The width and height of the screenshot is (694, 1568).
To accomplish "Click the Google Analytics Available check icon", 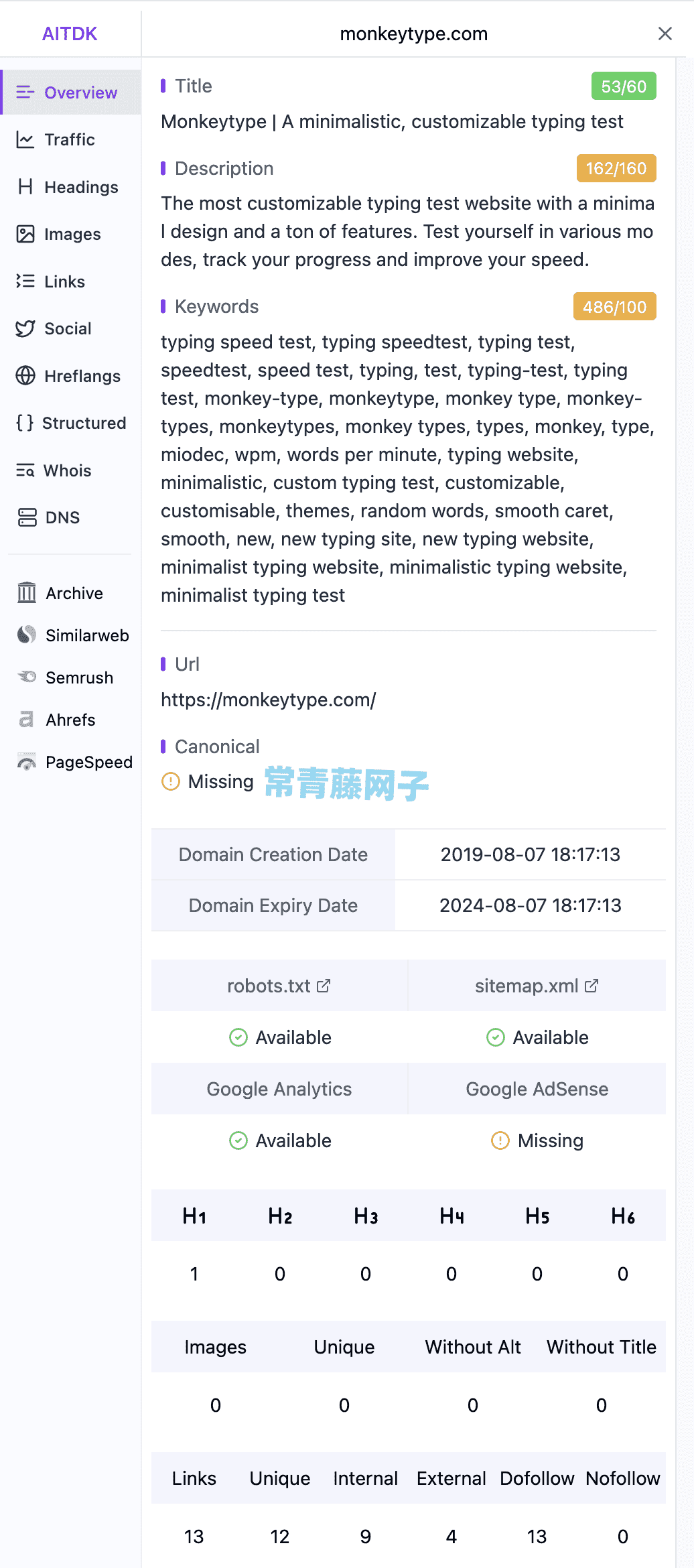I will point(238,1140).
